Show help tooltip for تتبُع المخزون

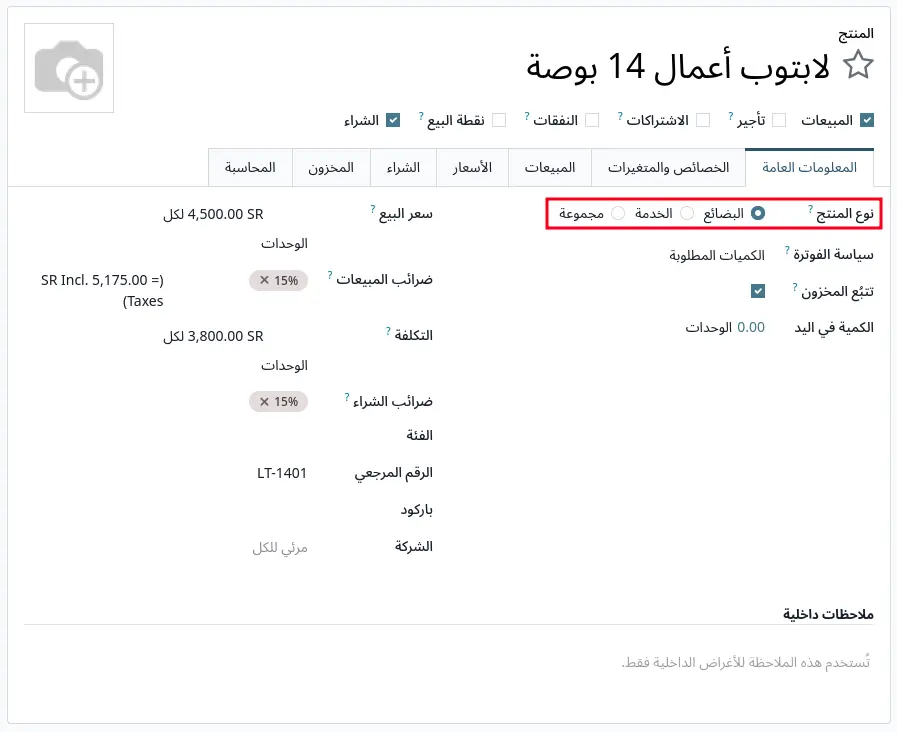[795, 287]
